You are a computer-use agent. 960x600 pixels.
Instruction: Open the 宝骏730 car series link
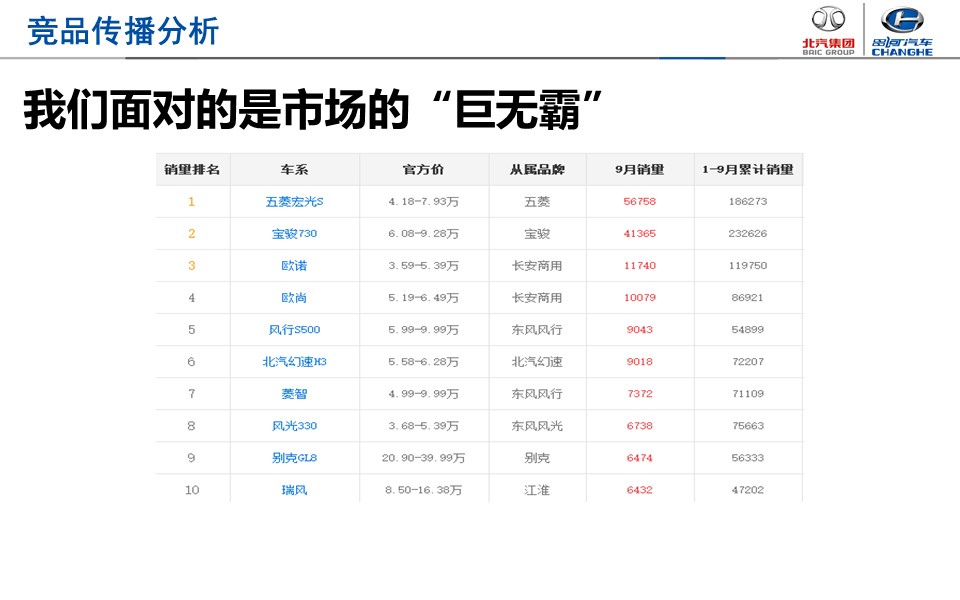(294, 233)
